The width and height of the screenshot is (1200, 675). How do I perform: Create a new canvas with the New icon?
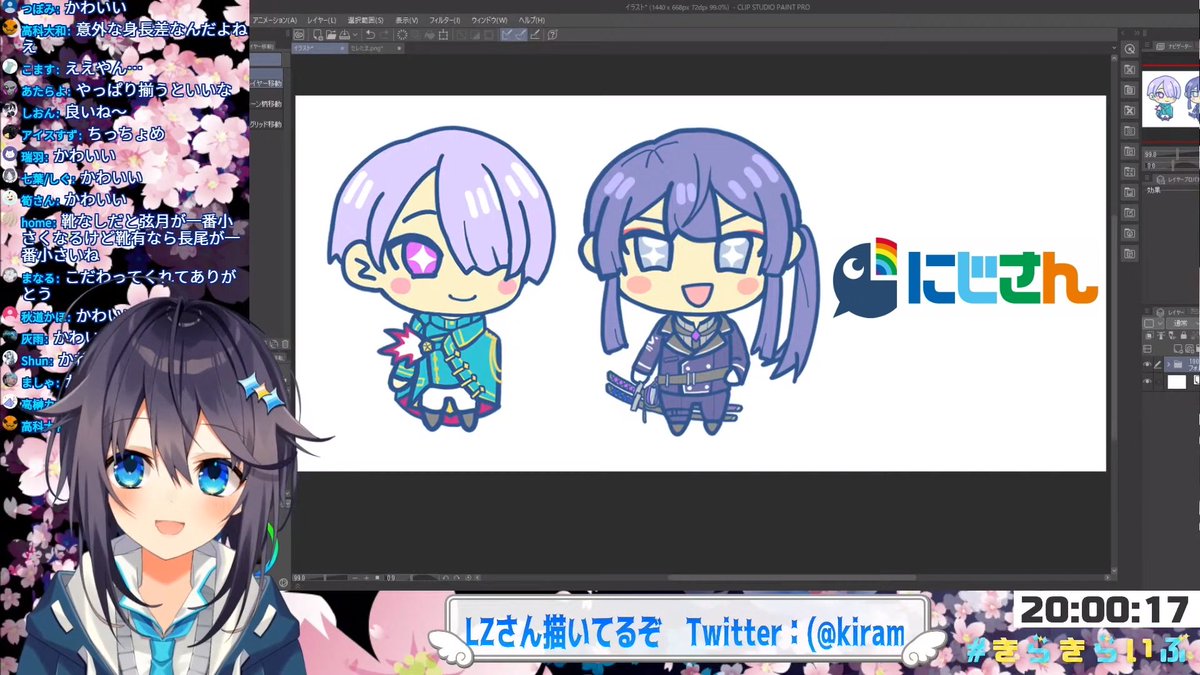pyautogui.click(x=318, y=34)
